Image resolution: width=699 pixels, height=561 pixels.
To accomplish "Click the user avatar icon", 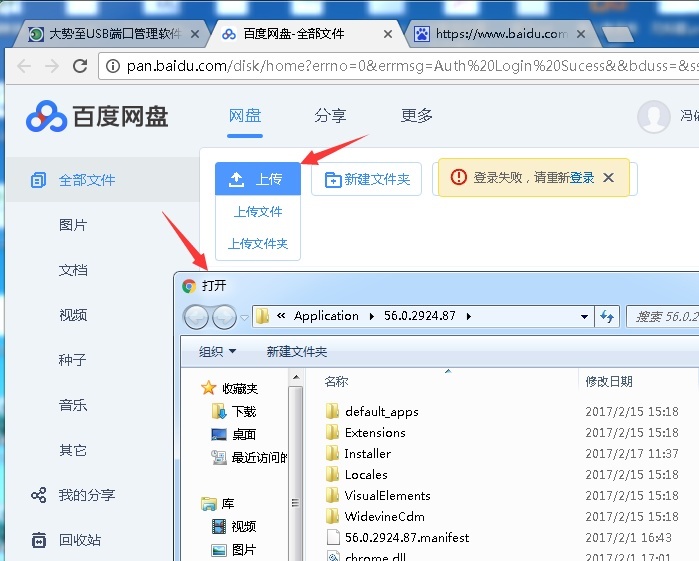I will [x=654, y=116].
